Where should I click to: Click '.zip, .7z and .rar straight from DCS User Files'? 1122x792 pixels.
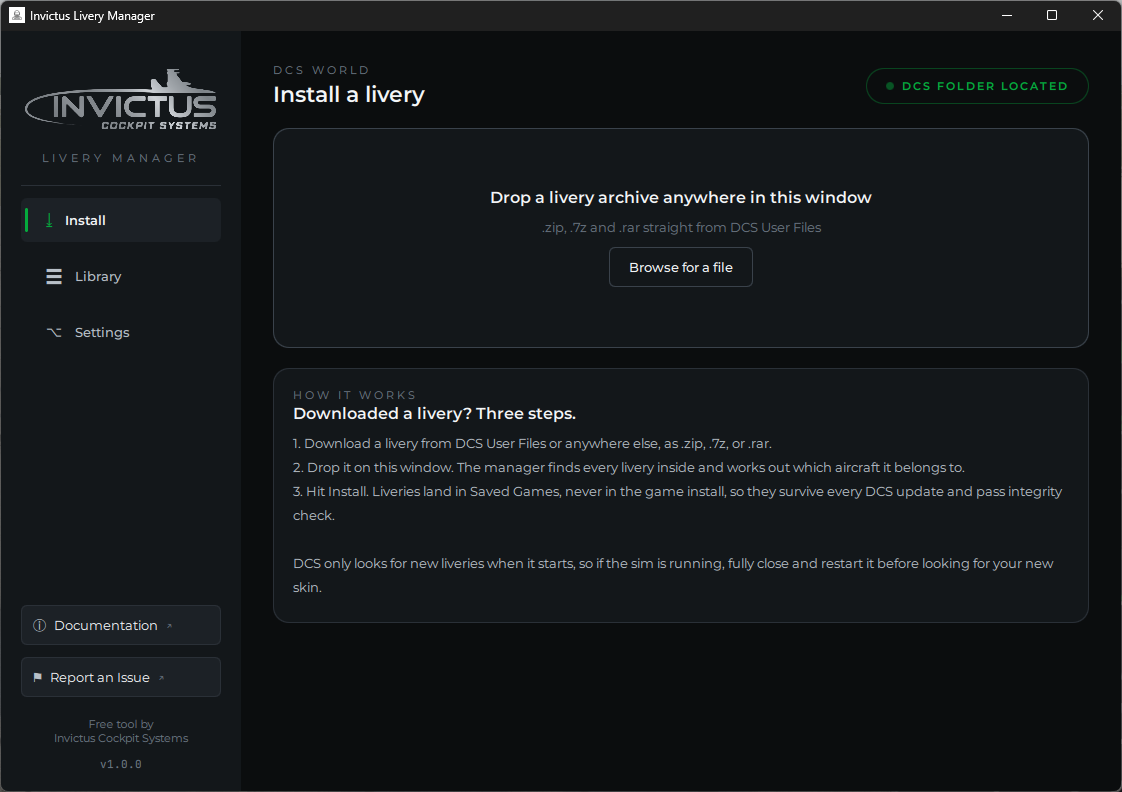[x=680, y=228]
